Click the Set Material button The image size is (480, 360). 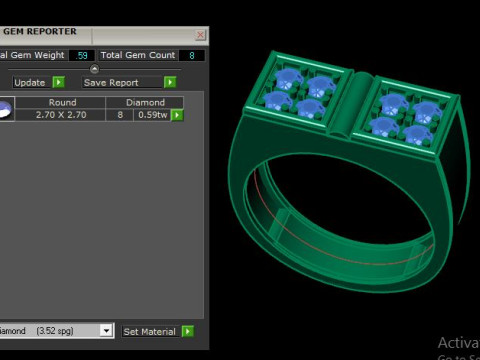(151, 332)
